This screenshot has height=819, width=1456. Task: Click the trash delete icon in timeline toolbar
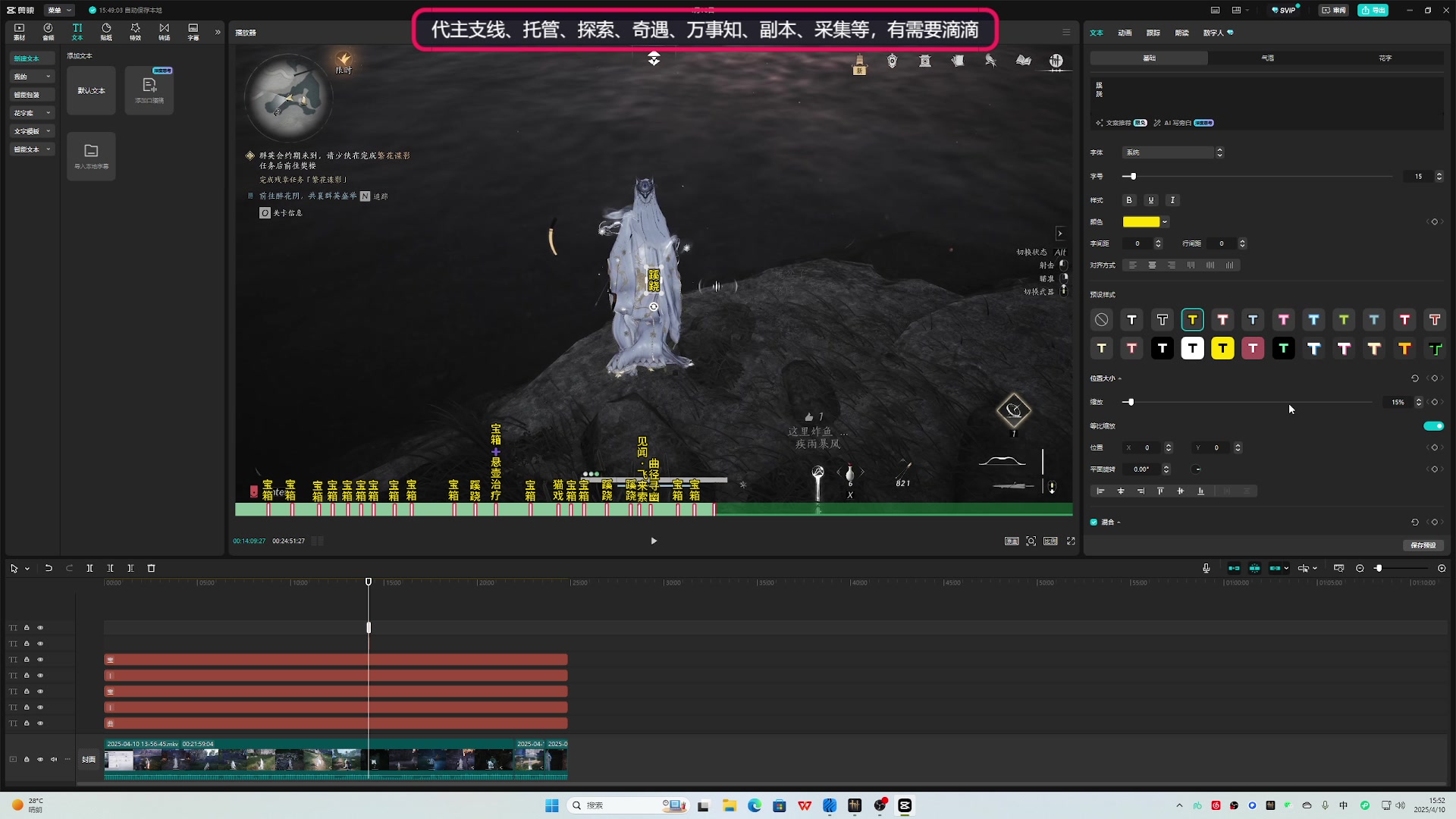click(x=151, y=568)
